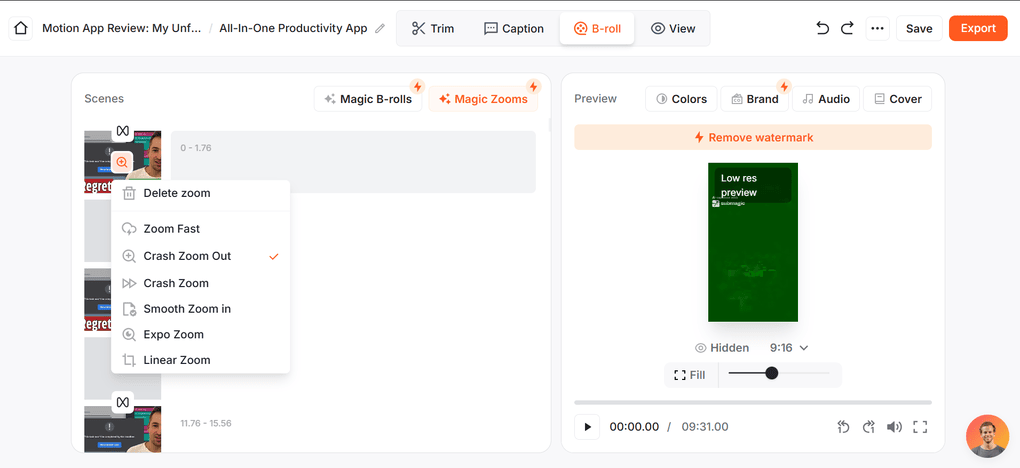Switch to the View tab
1020x468 pixels.
click(673, 29)
